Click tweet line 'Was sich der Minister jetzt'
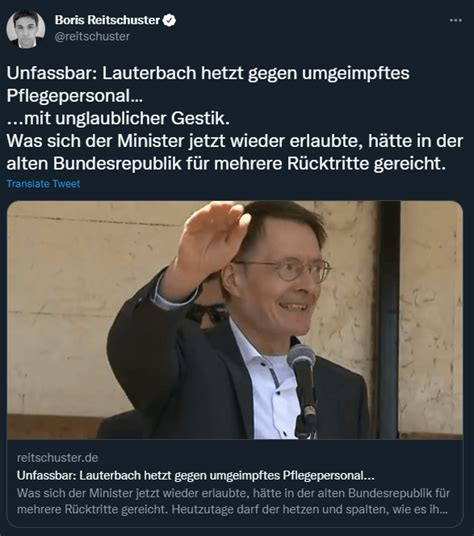The width and height of the screenshot is (474, 536). tap(235, 141)
